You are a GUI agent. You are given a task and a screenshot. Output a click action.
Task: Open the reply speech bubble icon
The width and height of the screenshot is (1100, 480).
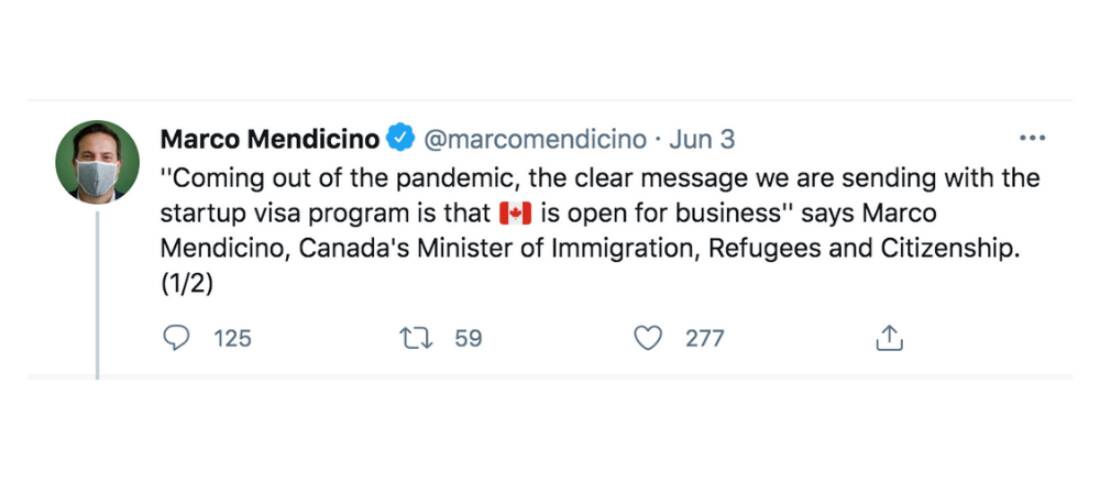click(176, 339)
